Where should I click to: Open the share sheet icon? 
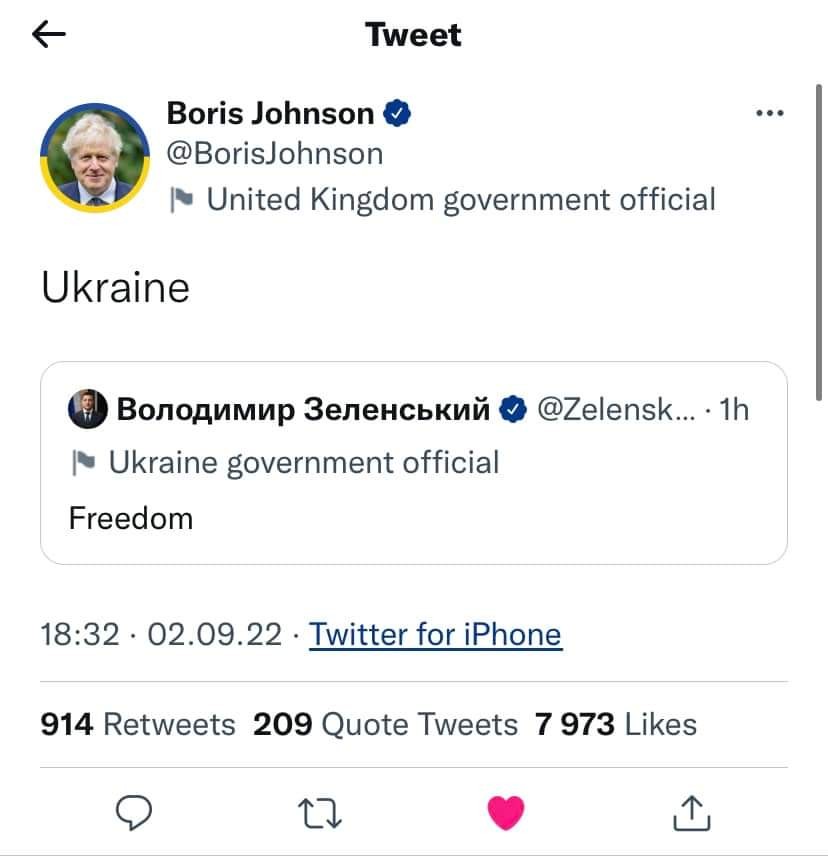(x=691, y=813)
